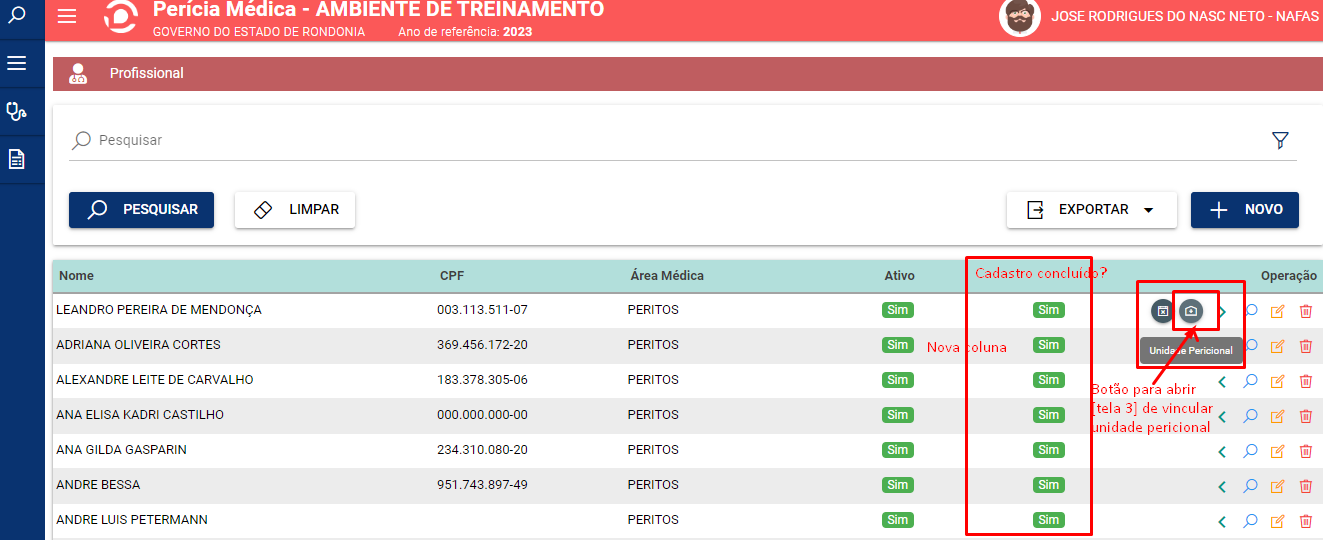Edit Andre Luis Petermann record
Viewport: 1323px width, 540px height.
point(1277,521)
